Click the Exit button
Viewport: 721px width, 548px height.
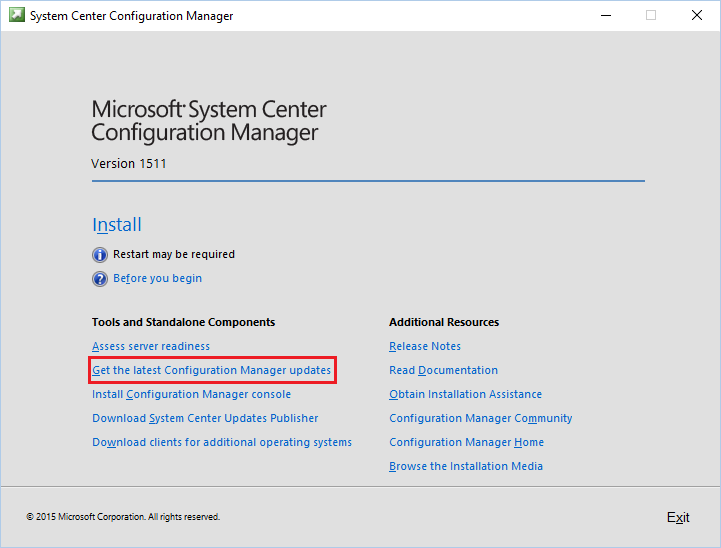pos(678,517)
